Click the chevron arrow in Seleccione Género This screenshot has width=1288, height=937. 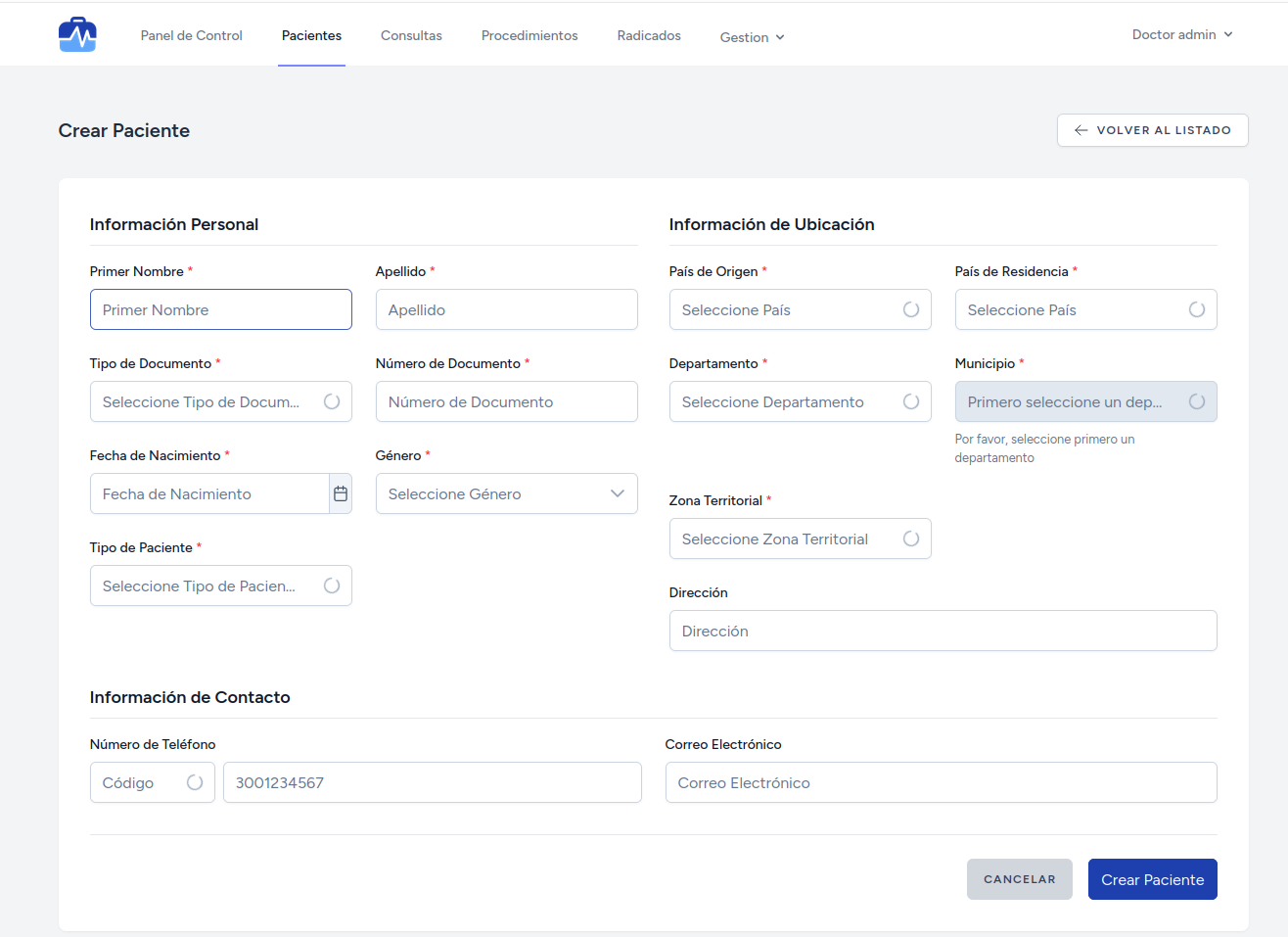tap(617, 493)
